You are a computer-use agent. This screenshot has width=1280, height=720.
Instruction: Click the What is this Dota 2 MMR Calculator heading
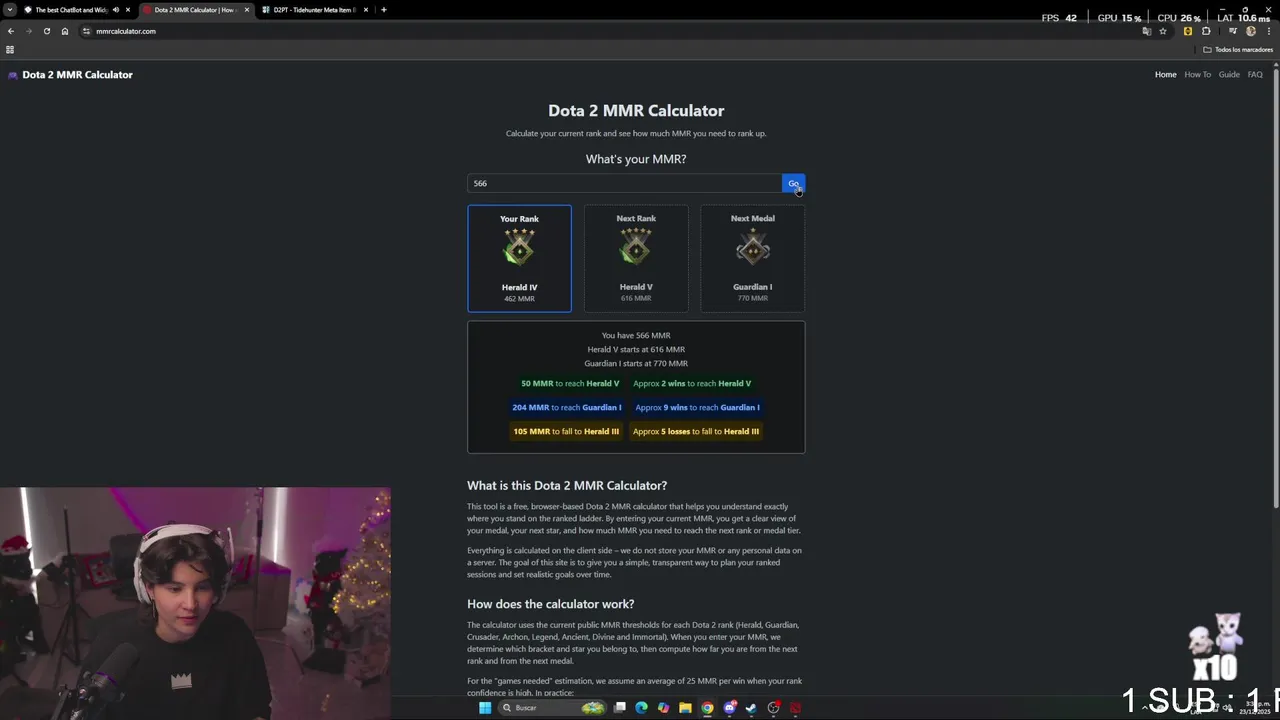point(567,485)
